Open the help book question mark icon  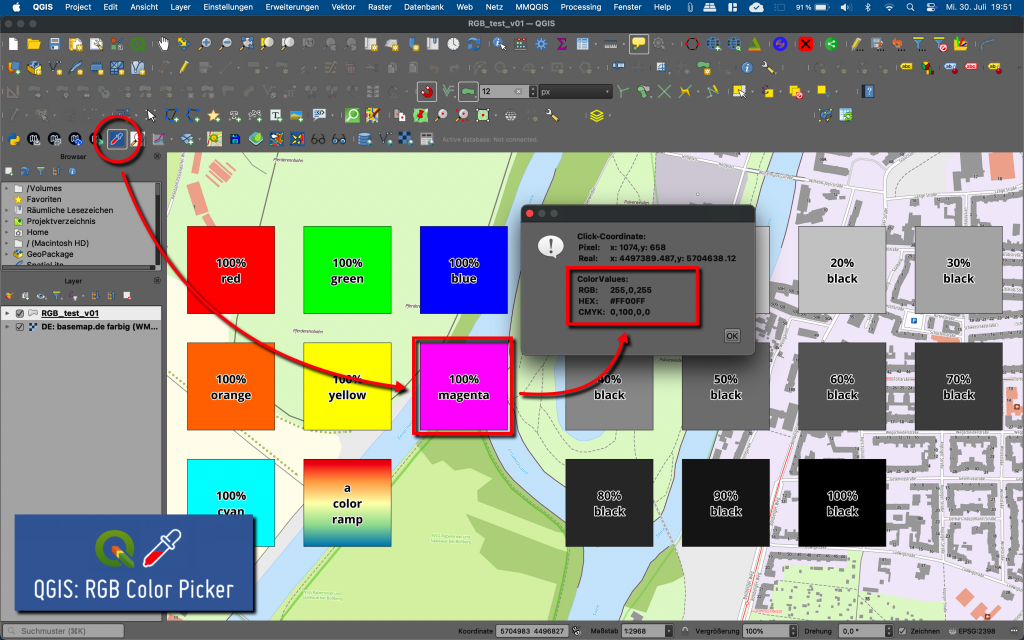point(868,91)
